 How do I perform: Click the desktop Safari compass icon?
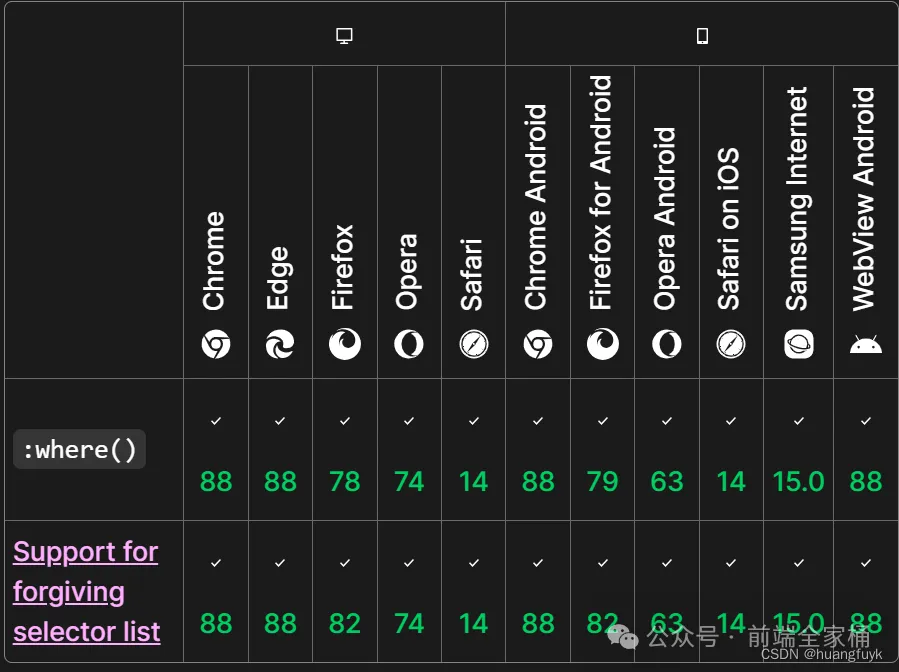474,344
